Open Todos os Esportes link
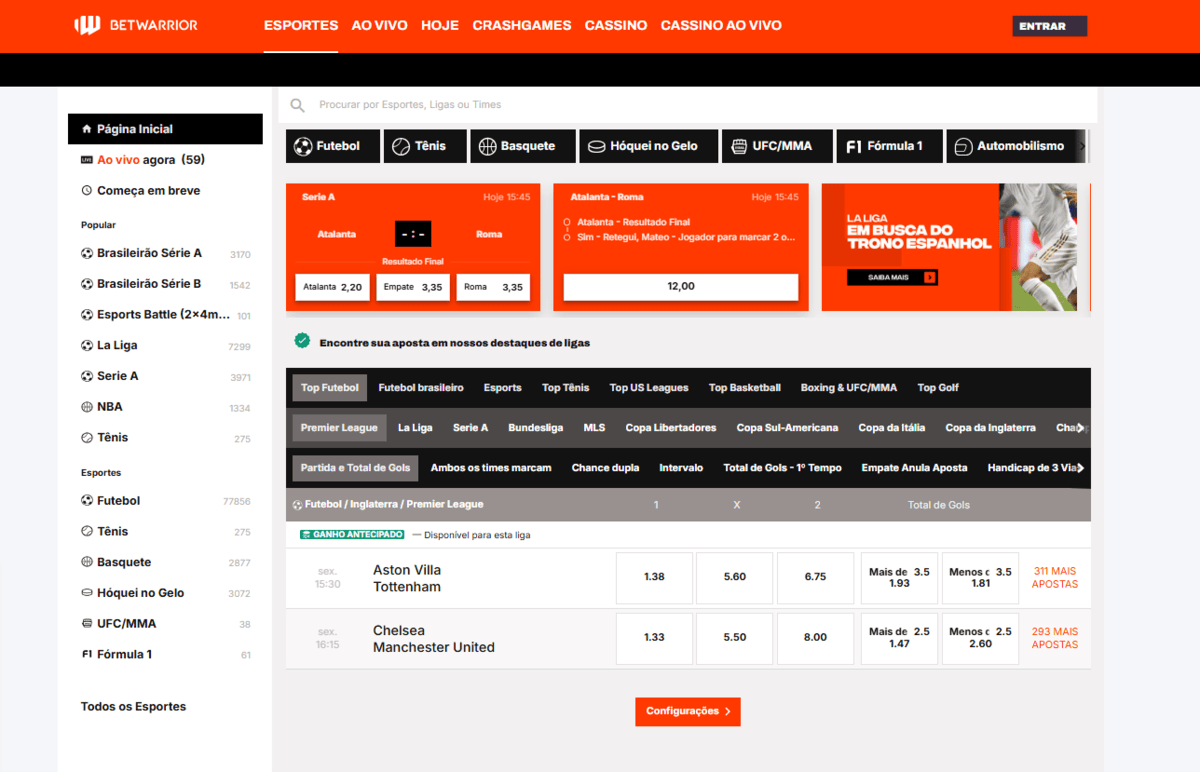 point(133,707)
